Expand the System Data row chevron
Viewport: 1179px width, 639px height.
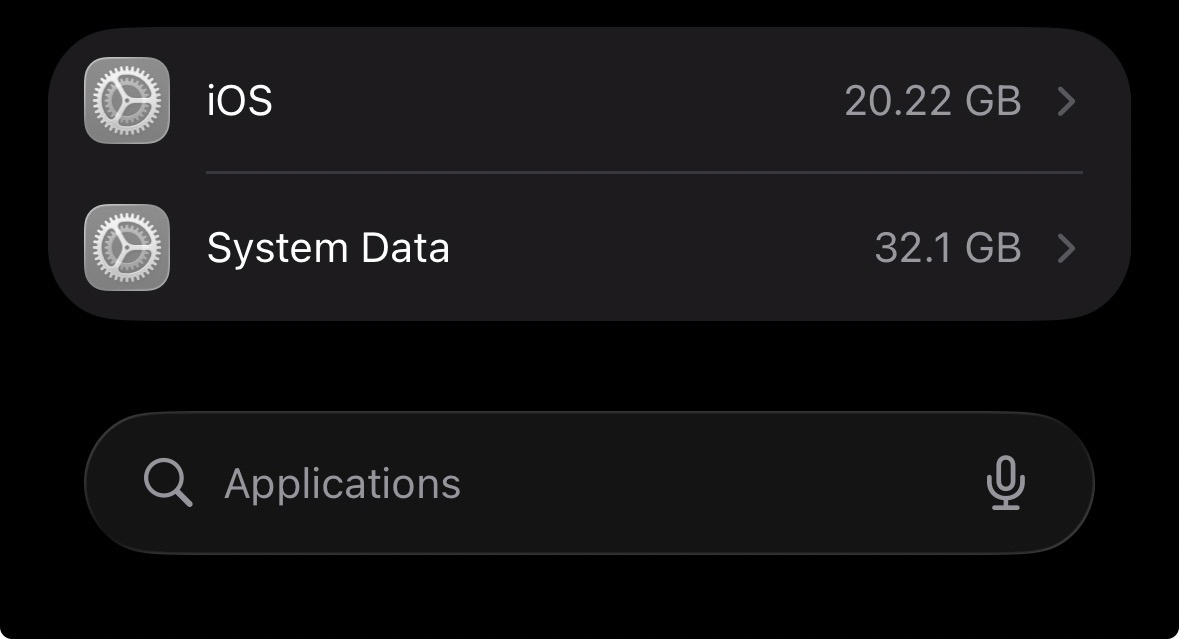tap(1066, 248)
